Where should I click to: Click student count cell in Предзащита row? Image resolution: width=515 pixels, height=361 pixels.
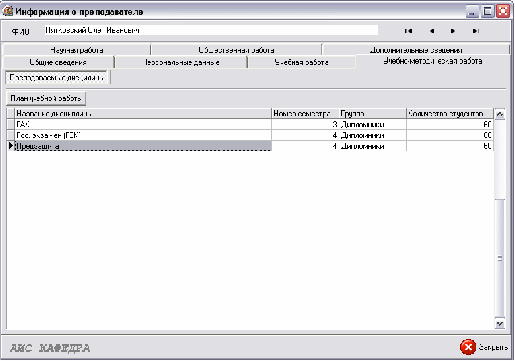(x=450, y=146)
